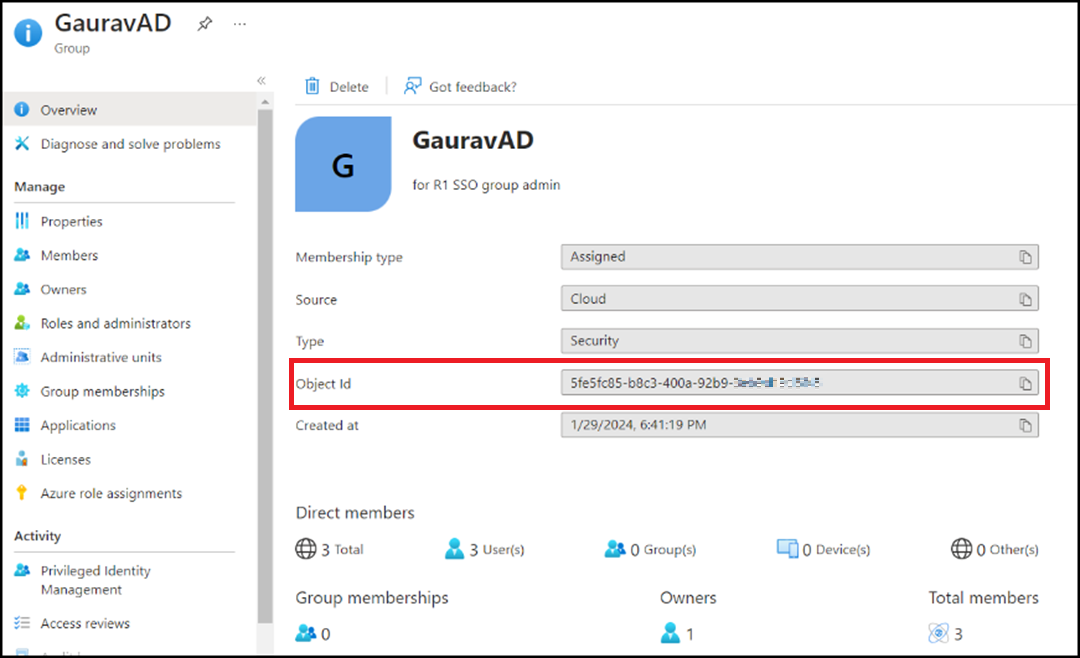1080x658 pixels.
Task: Click the Group memberships count 0
Action: 313,633
